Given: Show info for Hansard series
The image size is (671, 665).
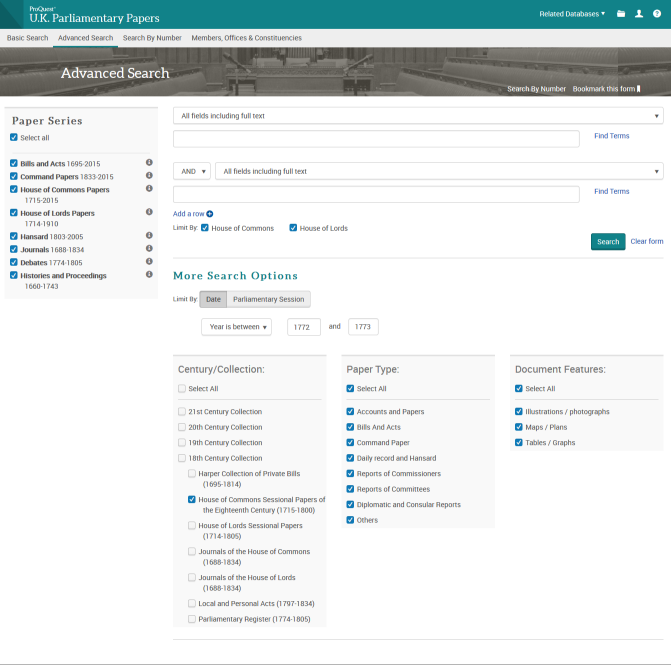Looking at the screenshot, I should [149, 235].
